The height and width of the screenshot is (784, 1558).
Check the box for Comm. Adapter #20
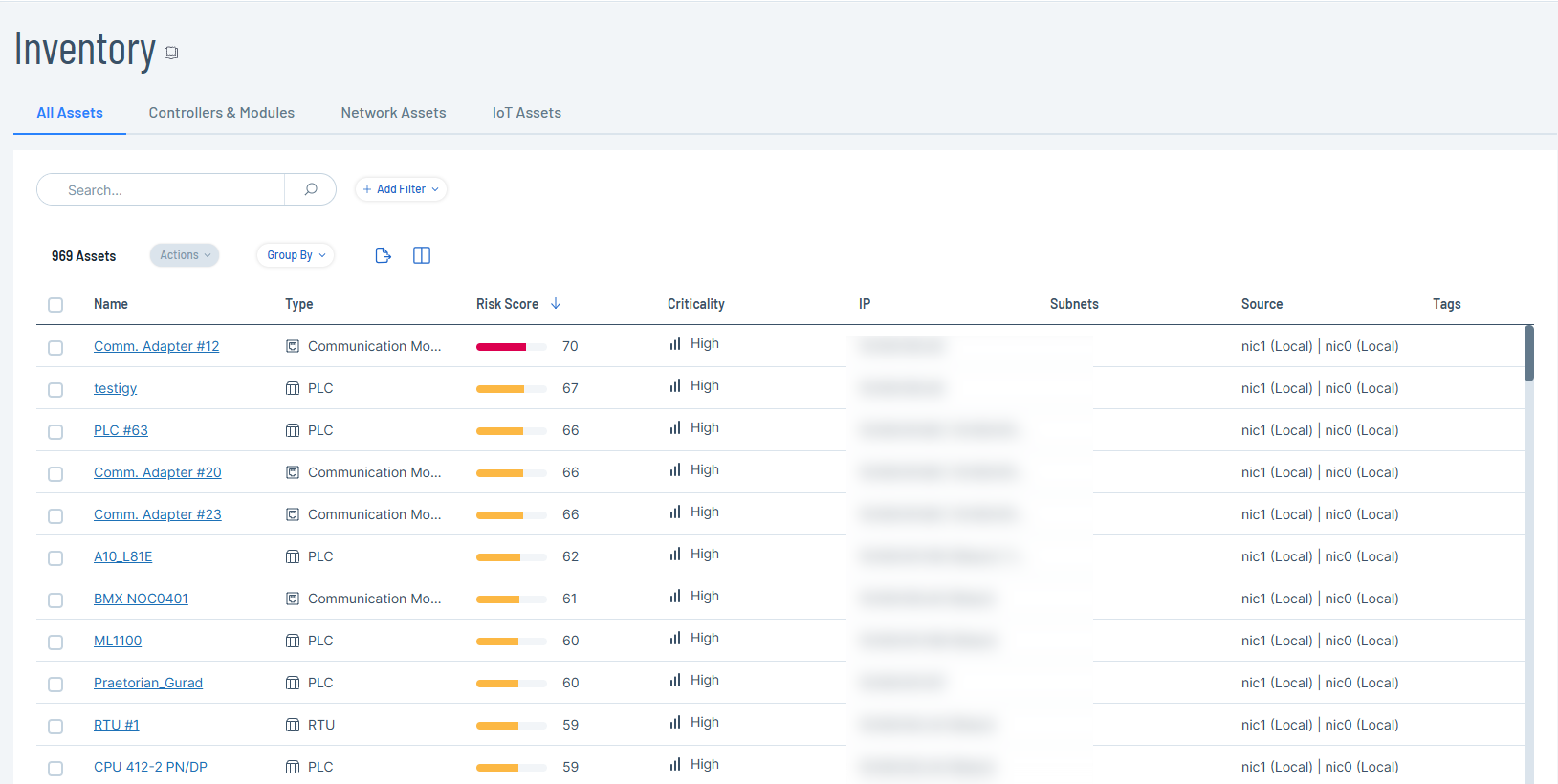pyautogui.click(x=55, y=474)
